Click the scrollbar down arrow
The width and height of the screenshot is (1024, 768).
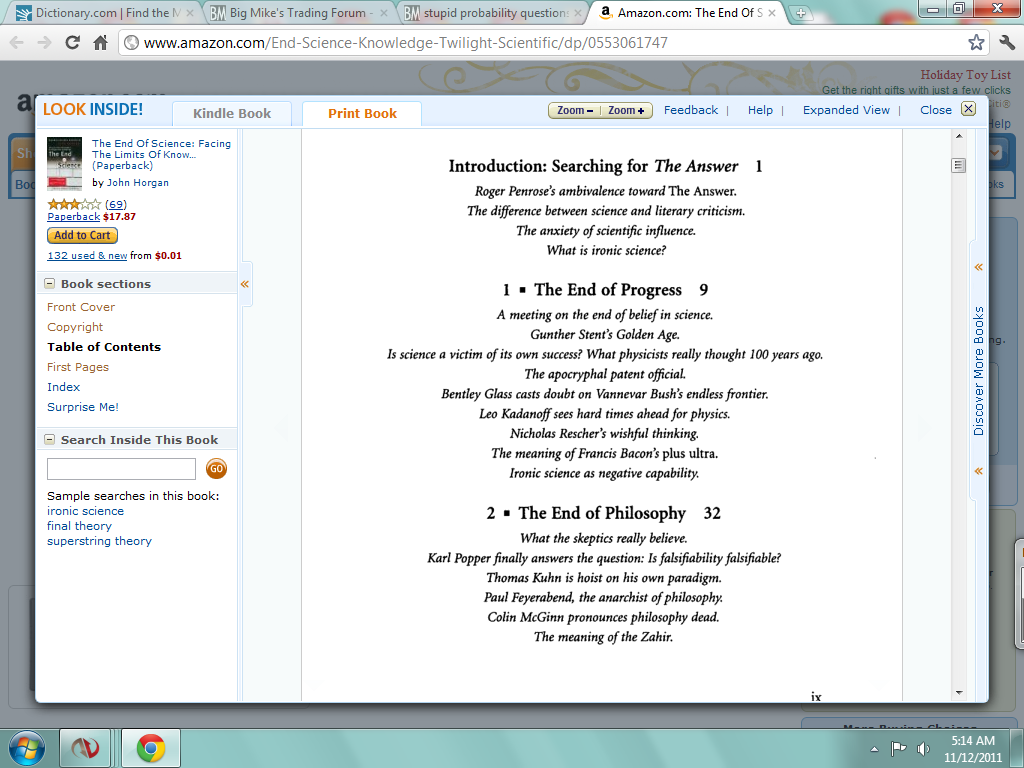959,692
